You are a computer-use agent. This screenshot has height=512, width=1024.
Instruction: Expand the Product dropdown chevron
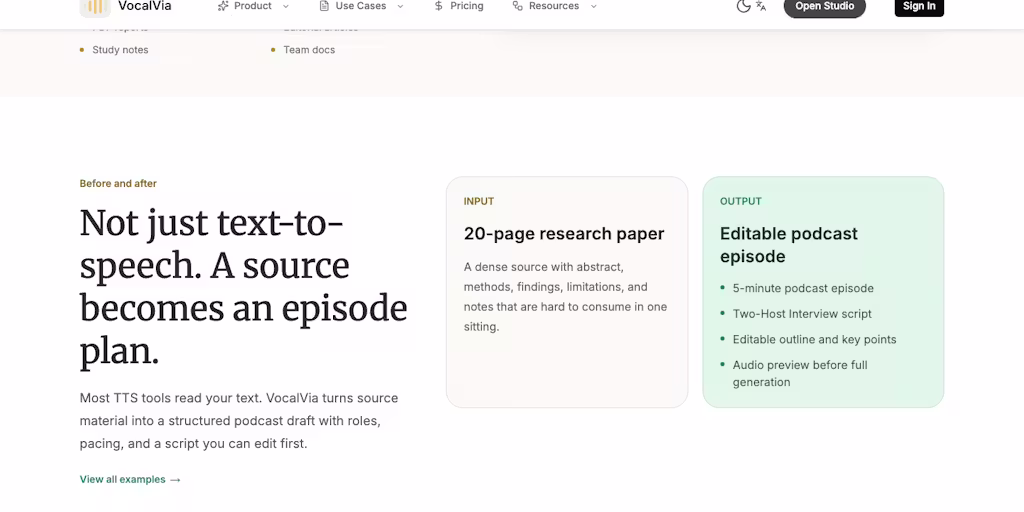(285, 7)
